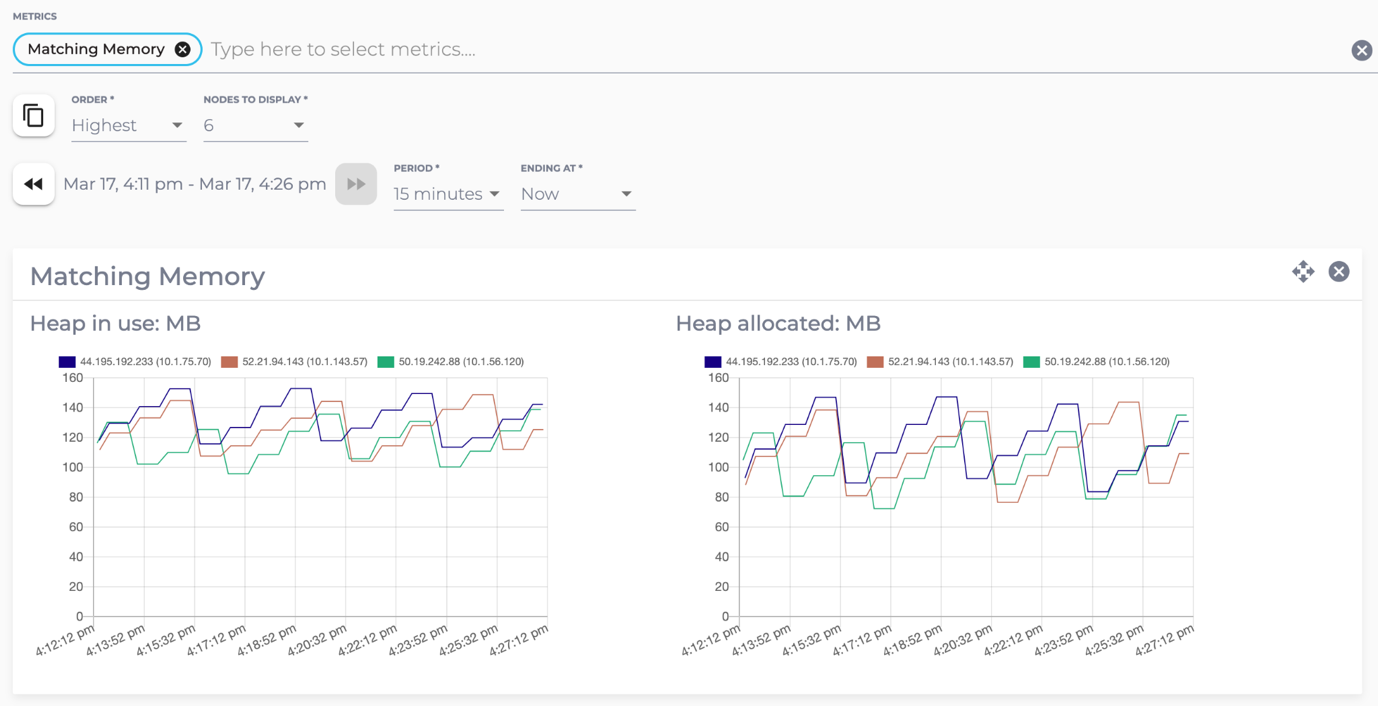Expand the Nodes to Display dropdown
The height and width of the screenshot is (706, 1378).
tap(255, 126)
